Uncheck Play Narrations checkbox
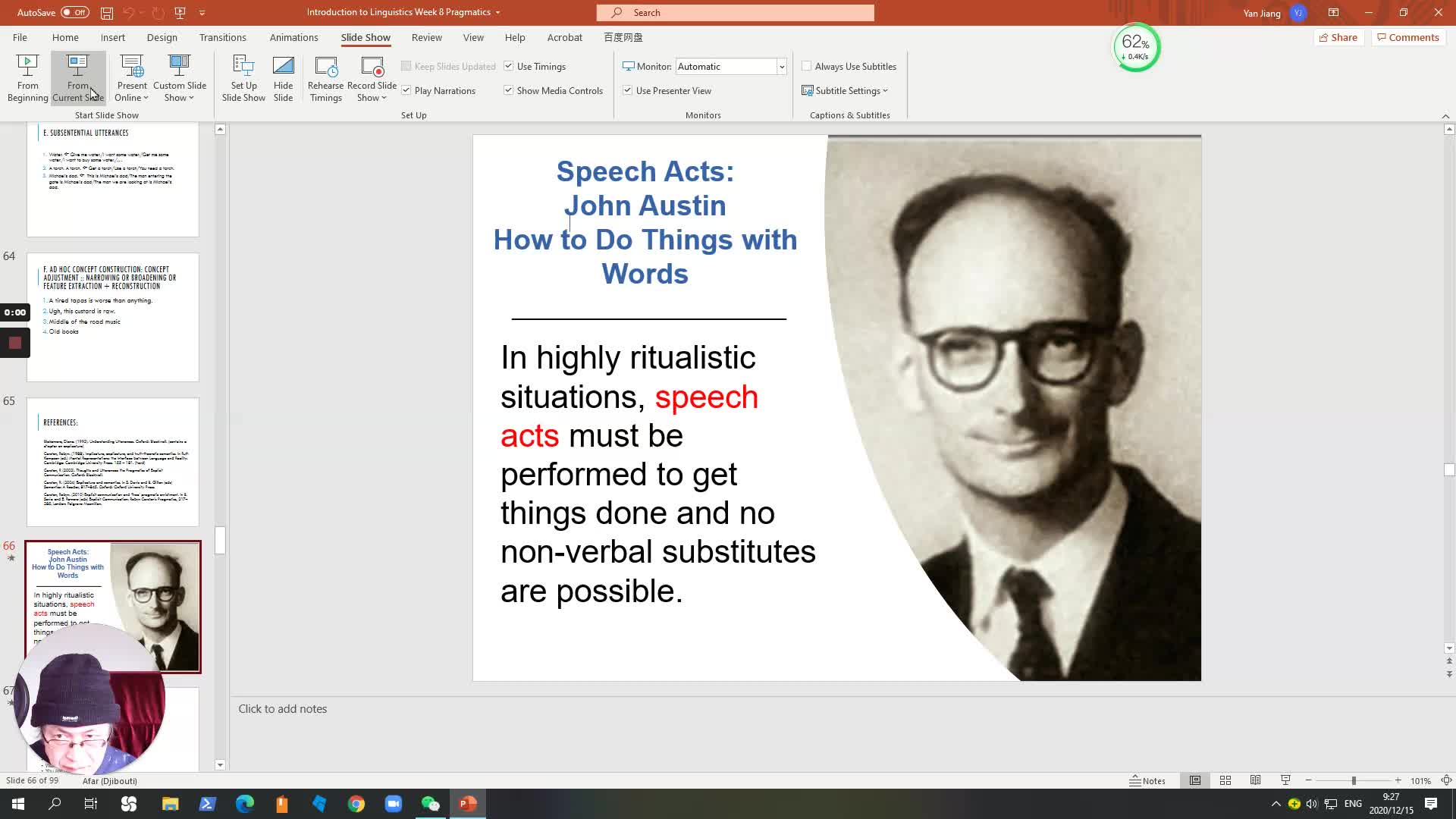Image resolution: width=1456 pixels, height=819 pixels. 406,90
